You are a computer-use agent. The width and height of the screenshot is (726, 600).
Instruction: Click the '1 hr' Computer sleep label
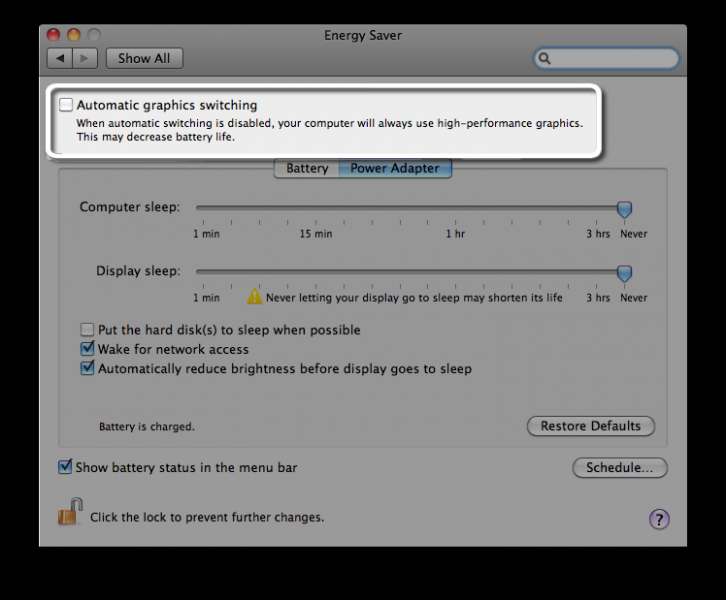455,234
